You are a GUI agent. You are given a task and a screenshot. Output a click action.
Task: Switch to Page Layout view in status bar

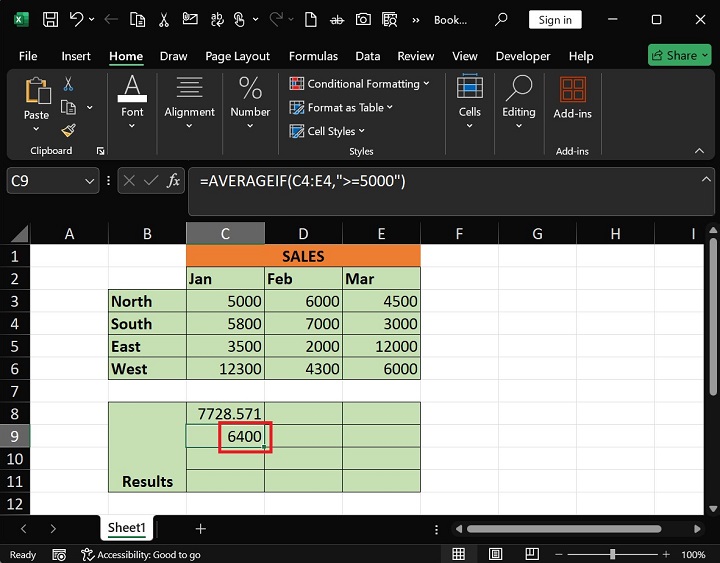tap(492, 554)
